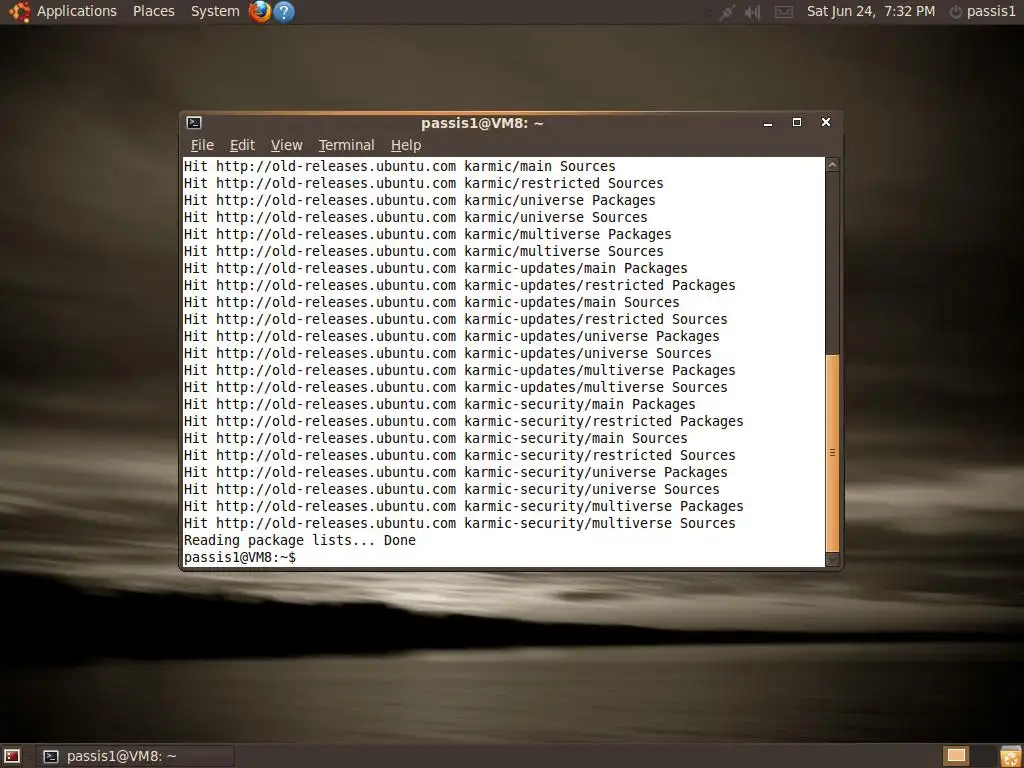Click the terminal scrollbar up arrow
The height and width of the screenshot is (768, 1024).
[832, 165]
